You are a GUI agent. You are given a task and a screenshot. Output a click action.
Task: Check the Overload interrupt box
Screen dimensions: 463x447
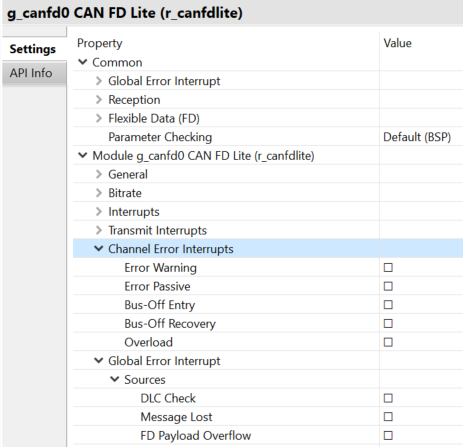pyautogui.click(x=388, y=342)
